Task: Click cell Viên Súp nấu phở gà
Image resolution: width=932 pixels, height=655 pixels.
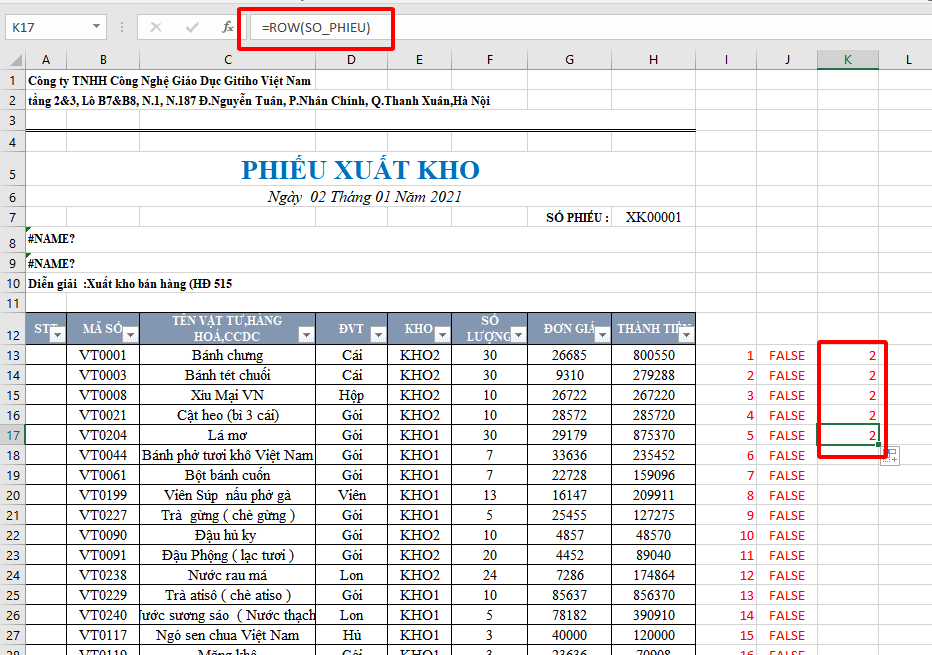Action: 228,496
